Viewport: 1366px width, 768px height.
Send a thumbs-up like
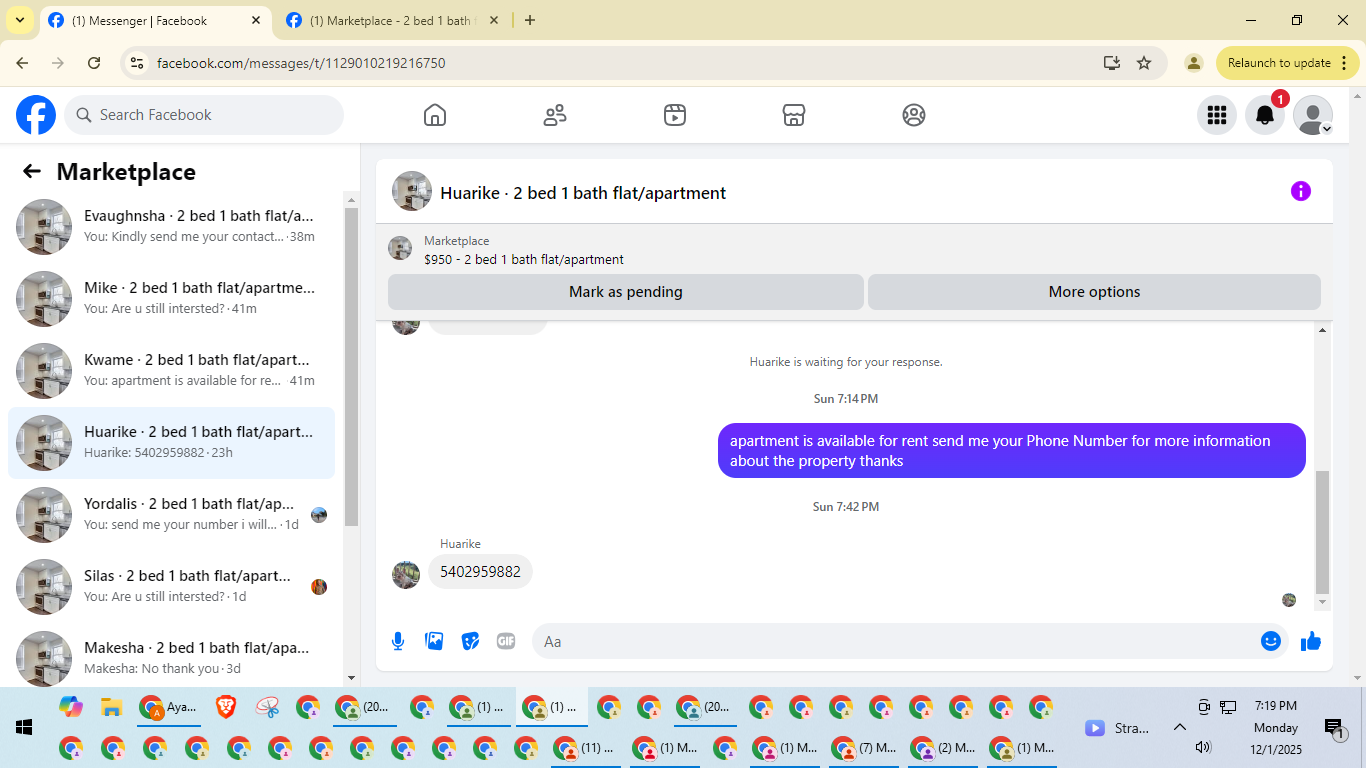[x=1311, y=641]
